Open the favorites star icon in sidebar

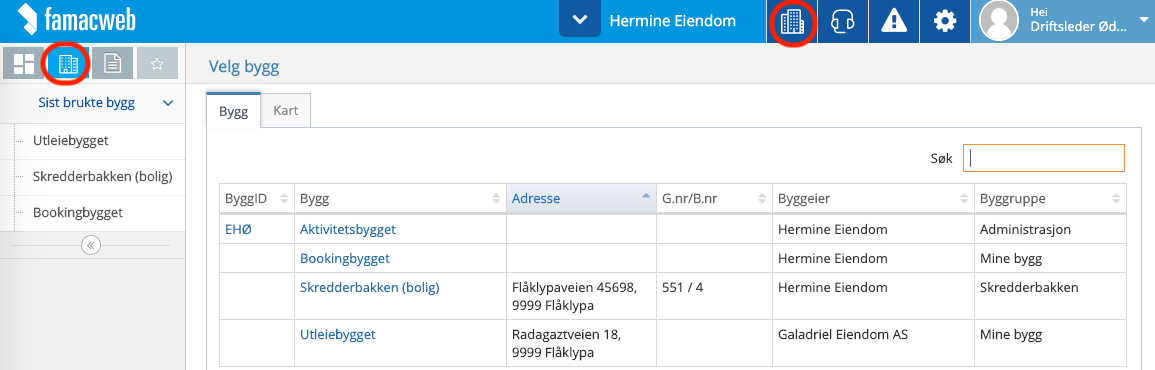point(157,64)
